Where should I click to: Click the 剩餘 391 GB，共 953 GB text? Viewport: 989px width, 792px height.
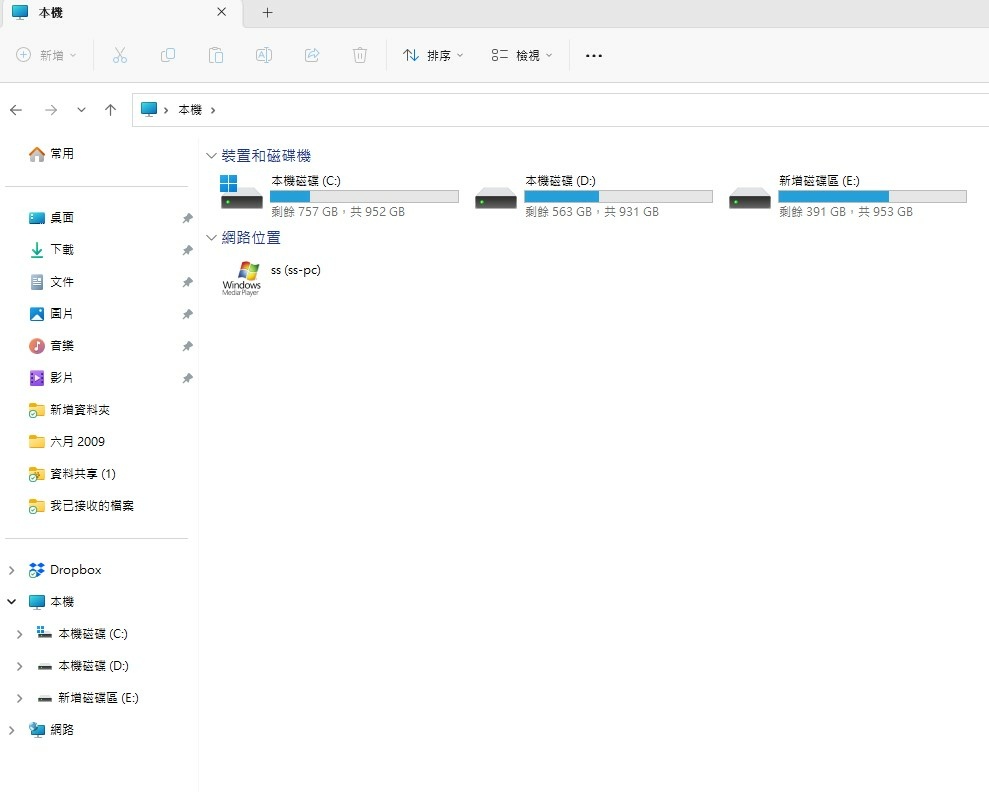[846, 212]
